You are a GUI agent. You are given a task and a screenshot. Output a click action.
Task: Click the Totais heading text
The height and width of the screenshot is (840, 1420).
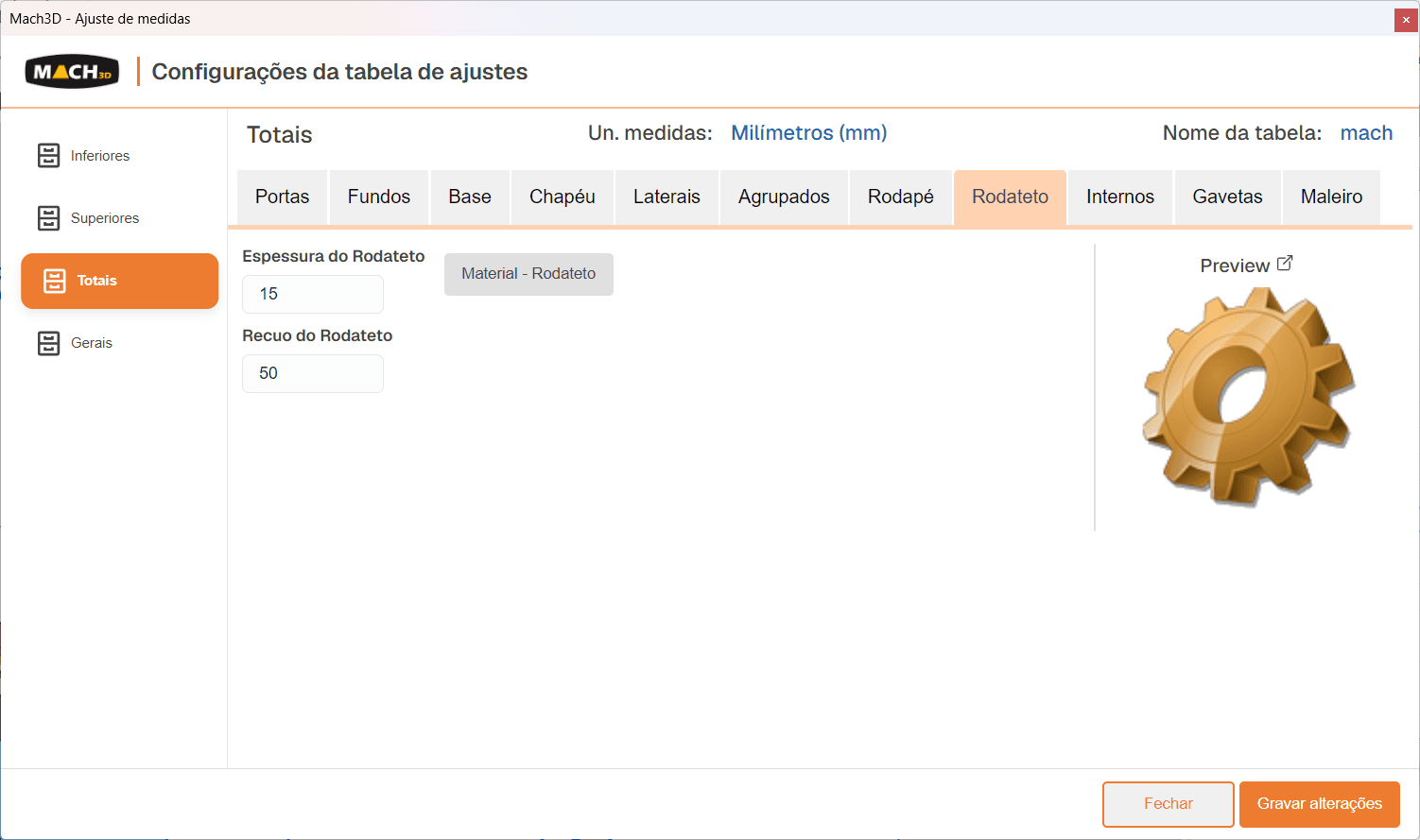pos(280,135)
